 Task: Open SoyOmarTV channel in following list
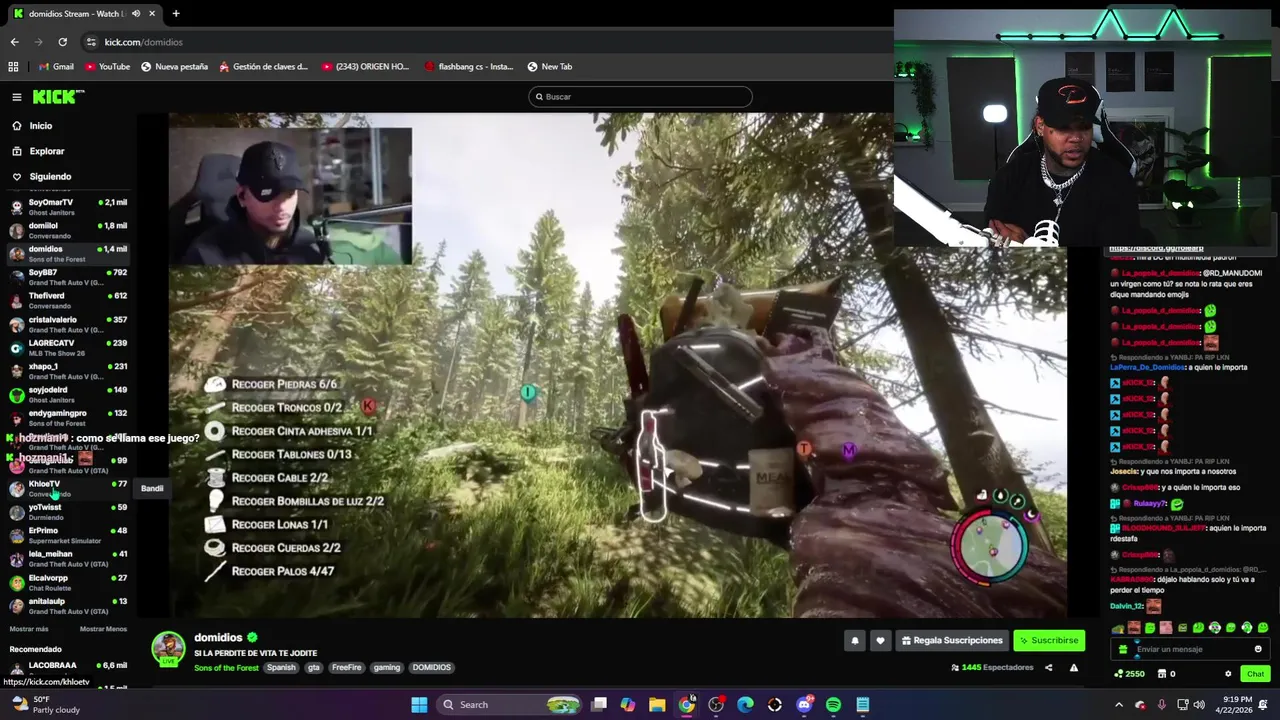68,206
